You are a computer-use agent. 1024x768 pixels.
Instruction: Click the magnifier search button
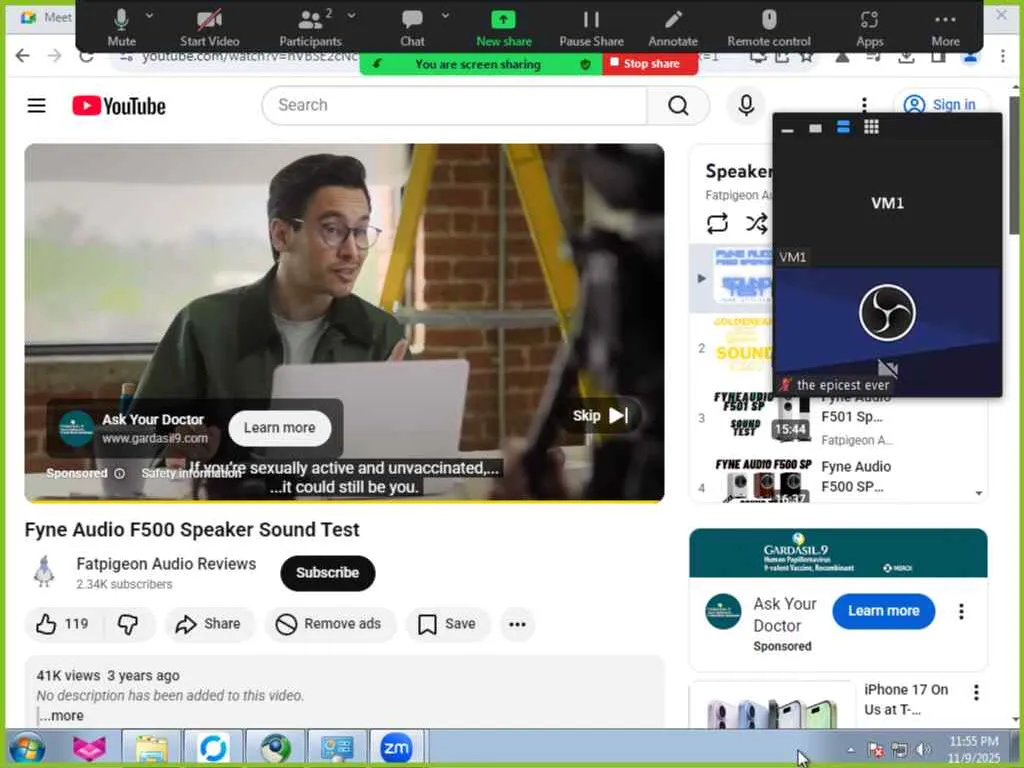click(678, 105)
